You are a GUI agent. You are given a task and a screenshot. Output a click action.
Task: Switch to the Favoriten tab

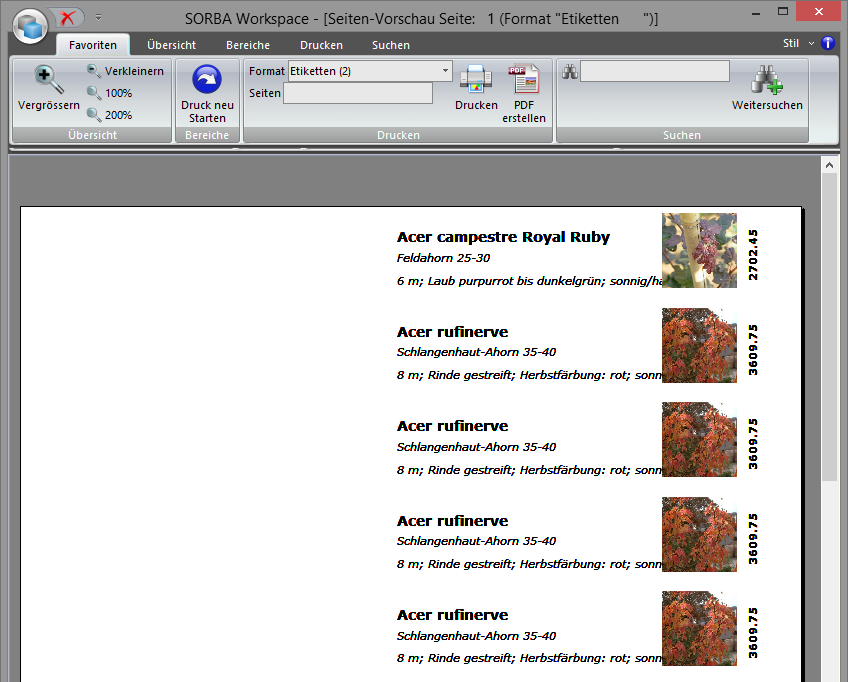[x=92, y=45]
